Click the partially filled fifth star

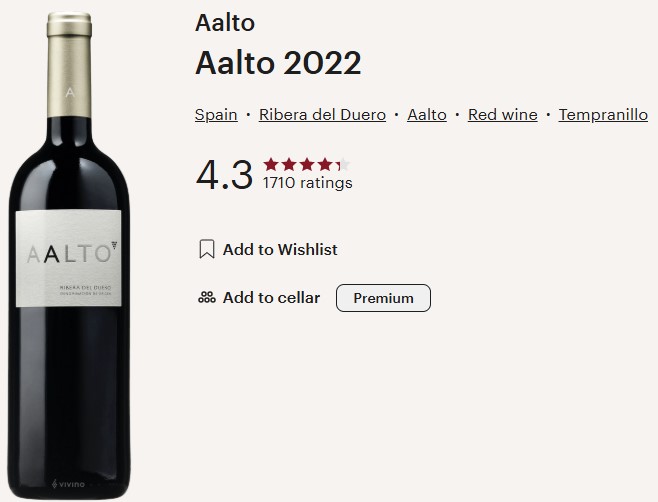(343, 165)
